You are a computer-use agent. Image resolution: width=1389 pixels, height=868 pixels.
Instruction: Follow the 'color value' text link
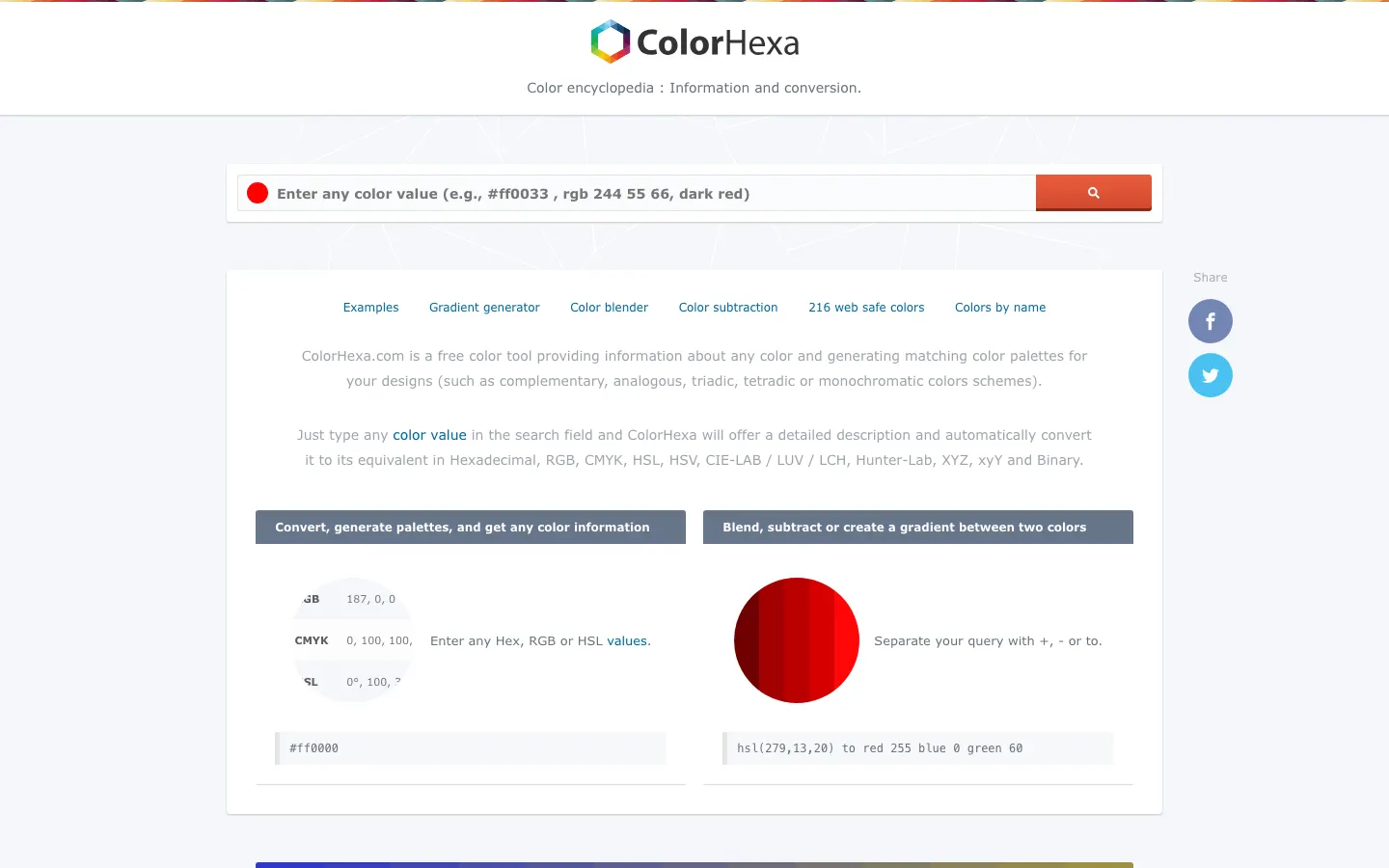pos(429,435)
